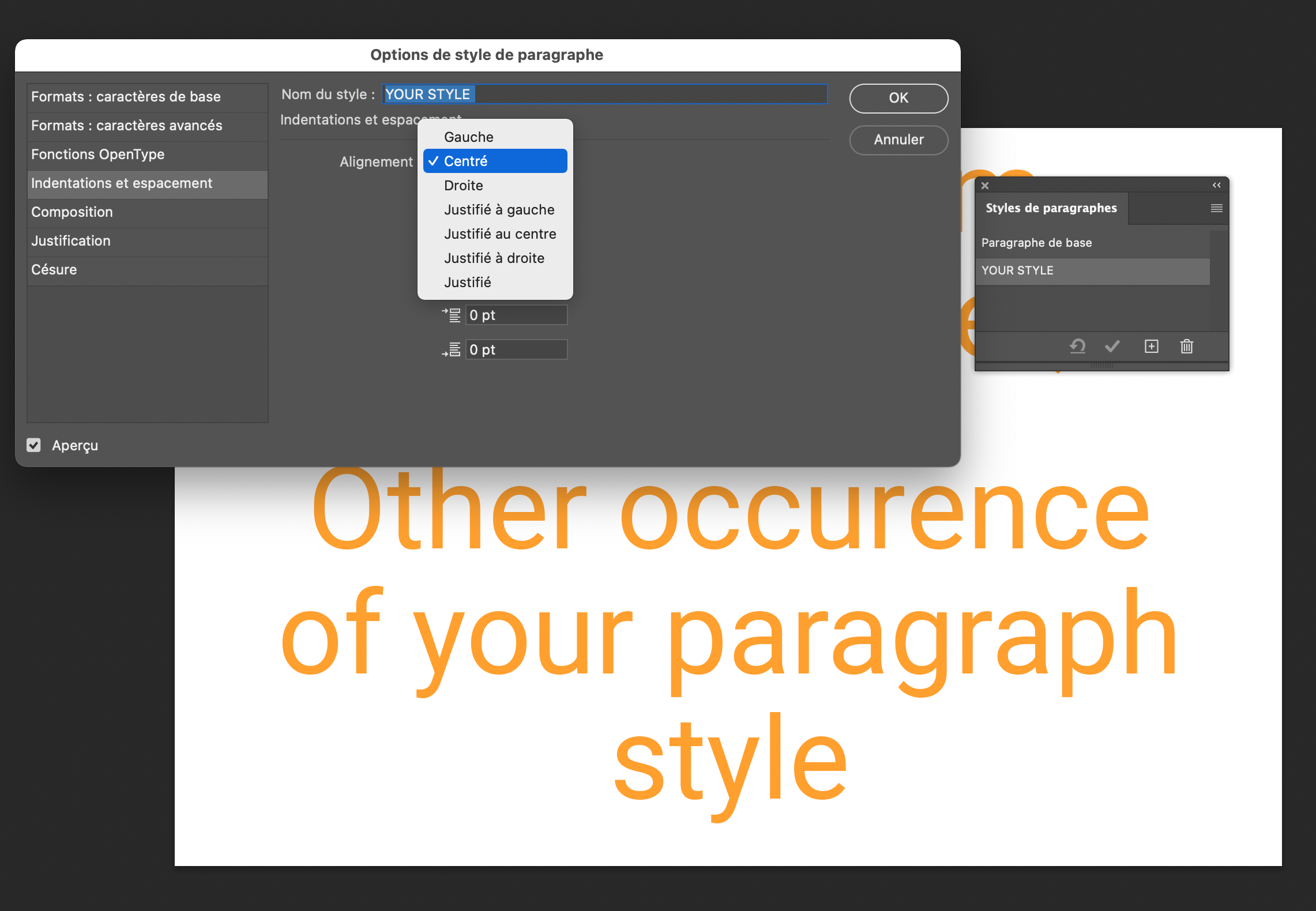Click the first '0 pt' spacing field

tap(516, 314)
